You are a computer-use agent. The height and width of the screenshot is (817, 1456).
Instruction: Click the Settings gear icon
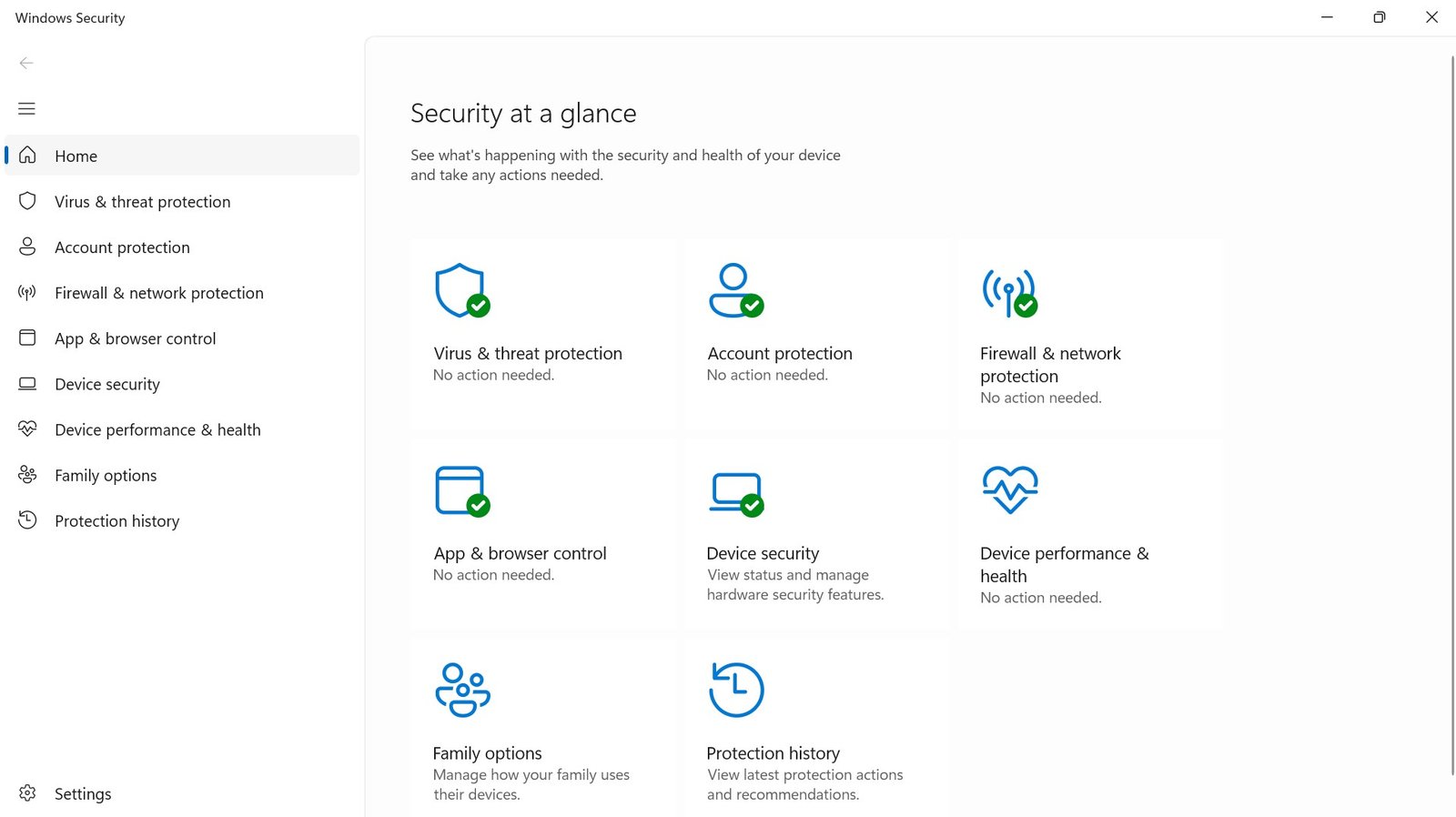27,793
